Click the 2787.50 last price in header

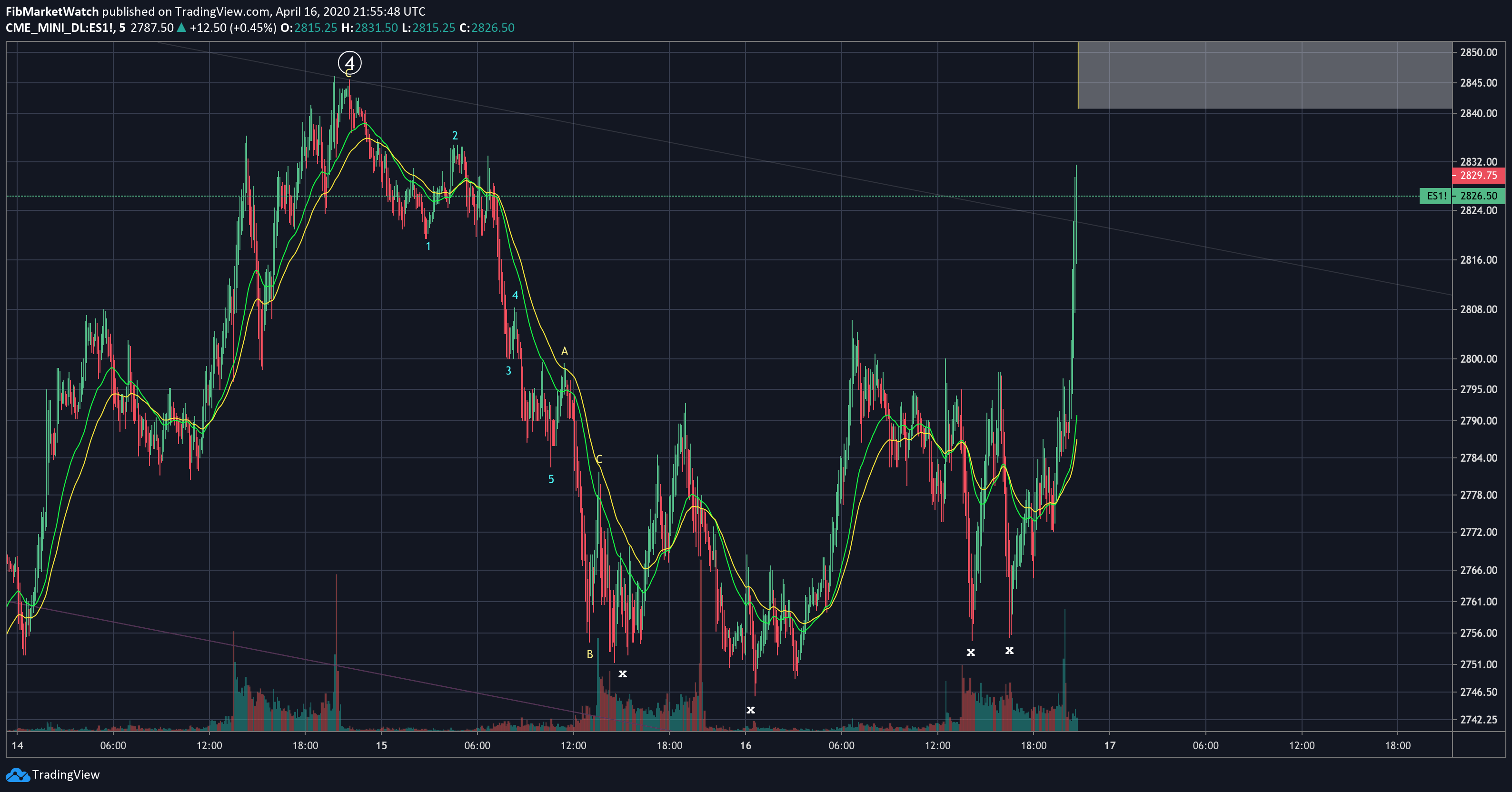click(x=152, y=28)
